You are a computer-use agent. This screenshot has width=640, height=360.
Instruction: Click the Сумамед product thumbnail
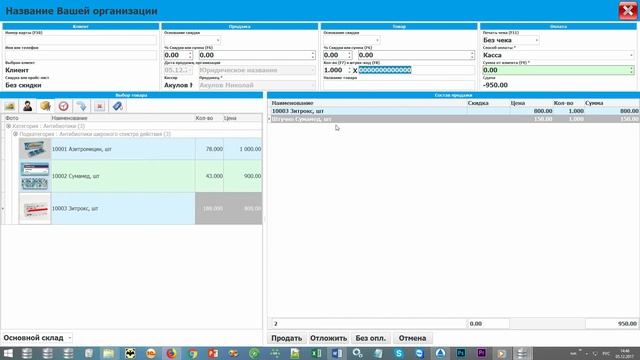[x=35, y=176]
